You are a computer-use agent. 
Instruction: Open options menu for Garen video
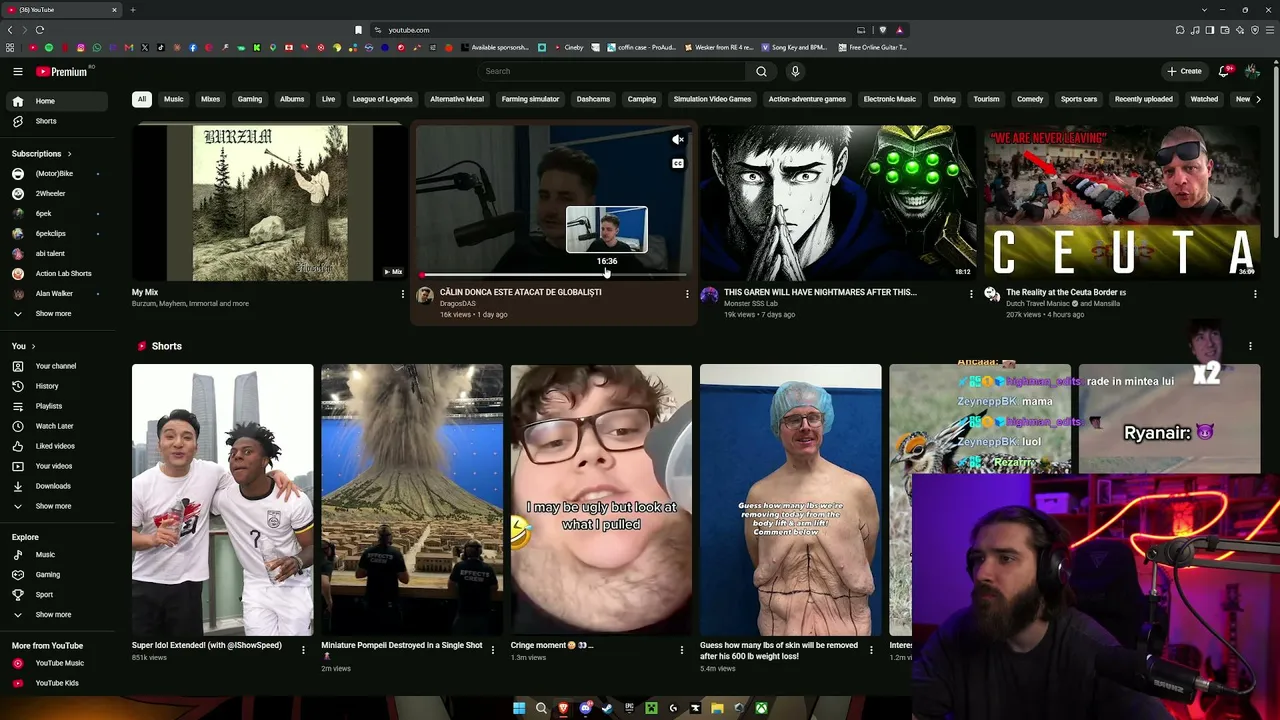(x=971, y=294)
